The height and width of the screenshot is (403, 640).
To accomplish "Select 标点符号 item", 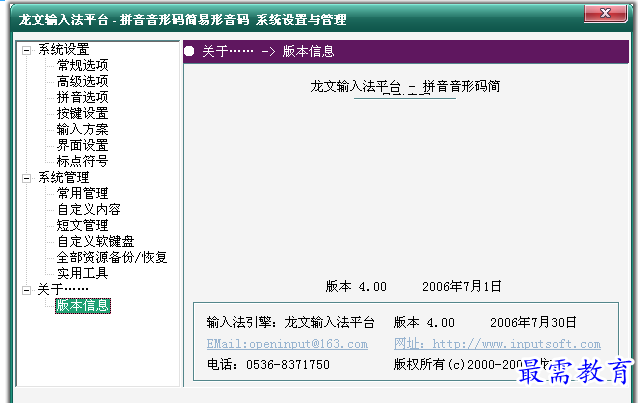I will [x=82, y=161].
